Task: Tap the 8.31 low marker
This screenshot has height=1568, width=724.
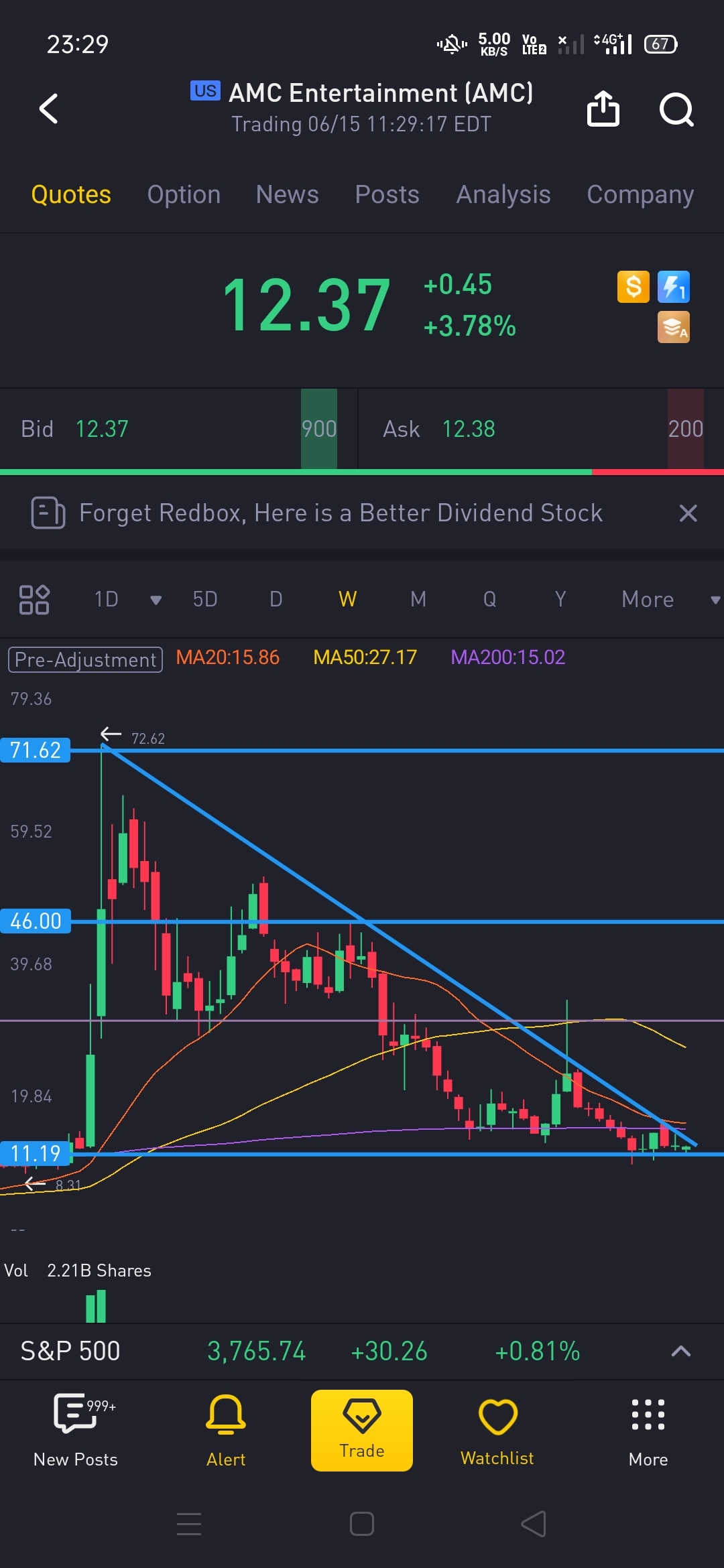Action: (x=68, y=1185)
